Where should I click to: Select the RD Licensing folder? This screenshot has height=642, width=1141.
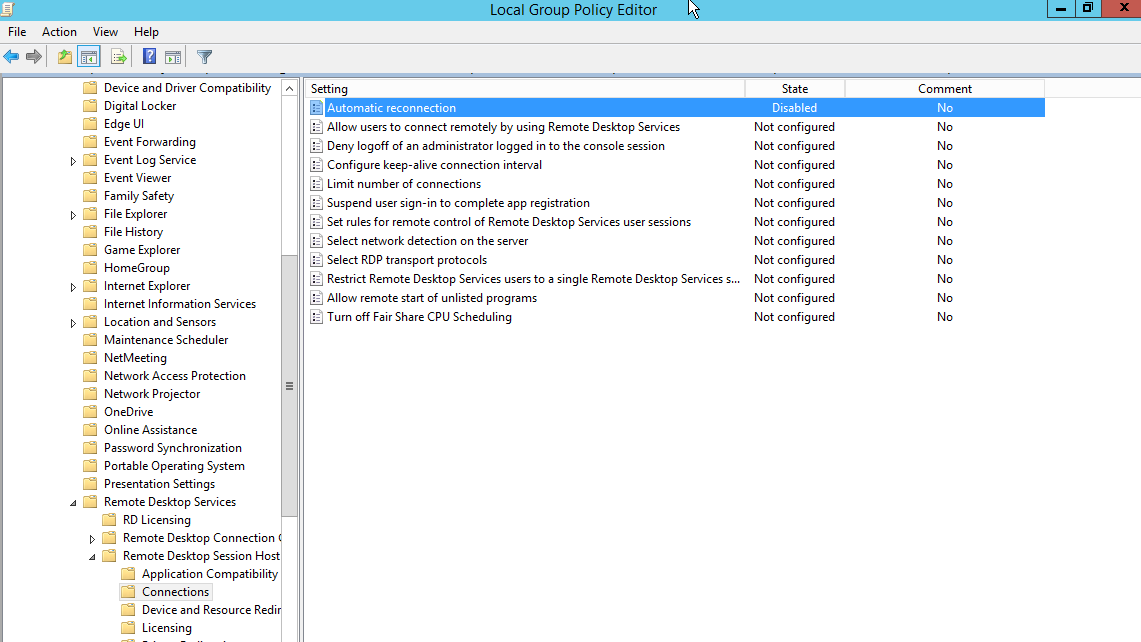156,520
